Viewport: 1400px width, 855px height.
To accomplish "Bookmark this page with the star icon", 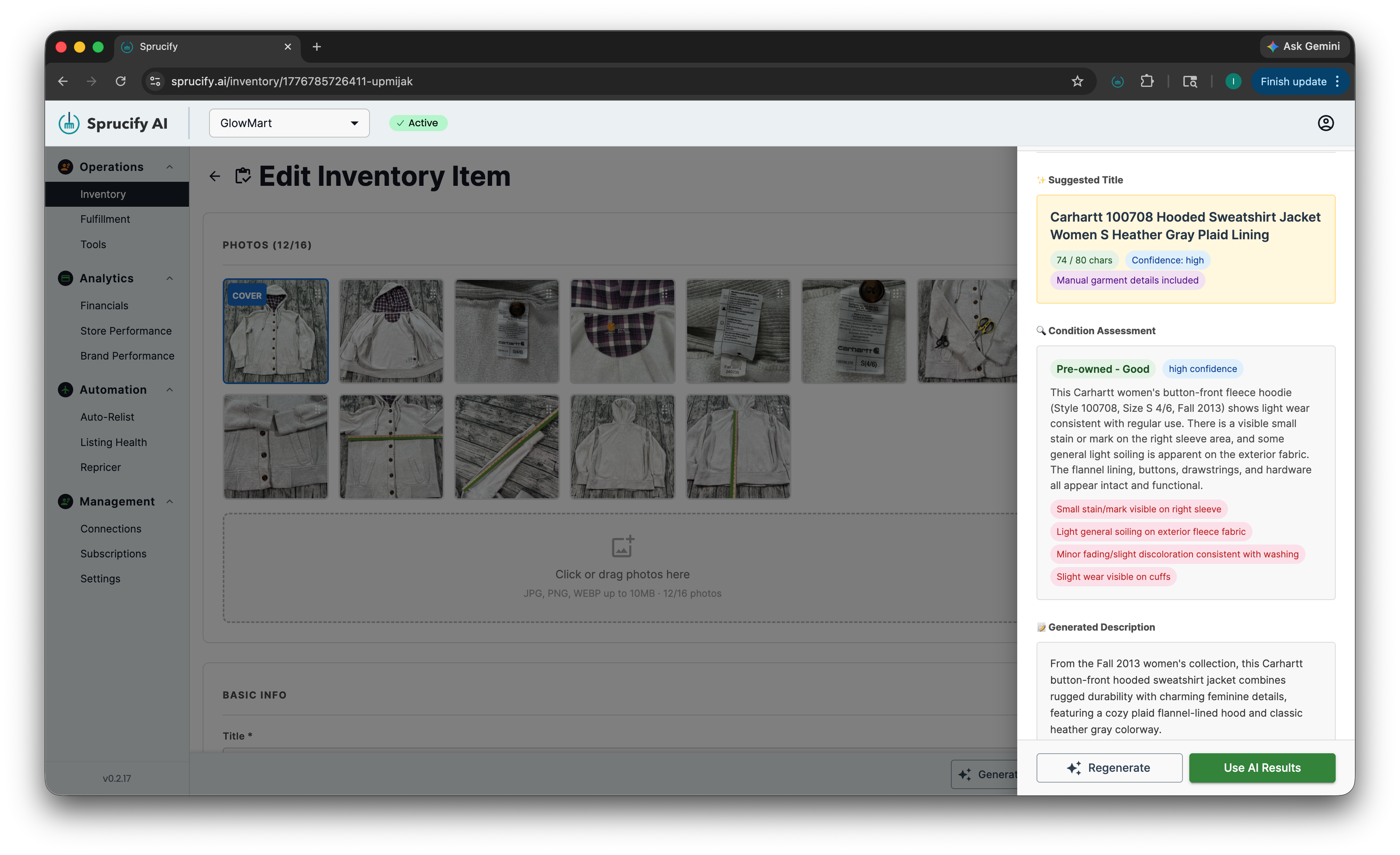I will click(1077, 81).
